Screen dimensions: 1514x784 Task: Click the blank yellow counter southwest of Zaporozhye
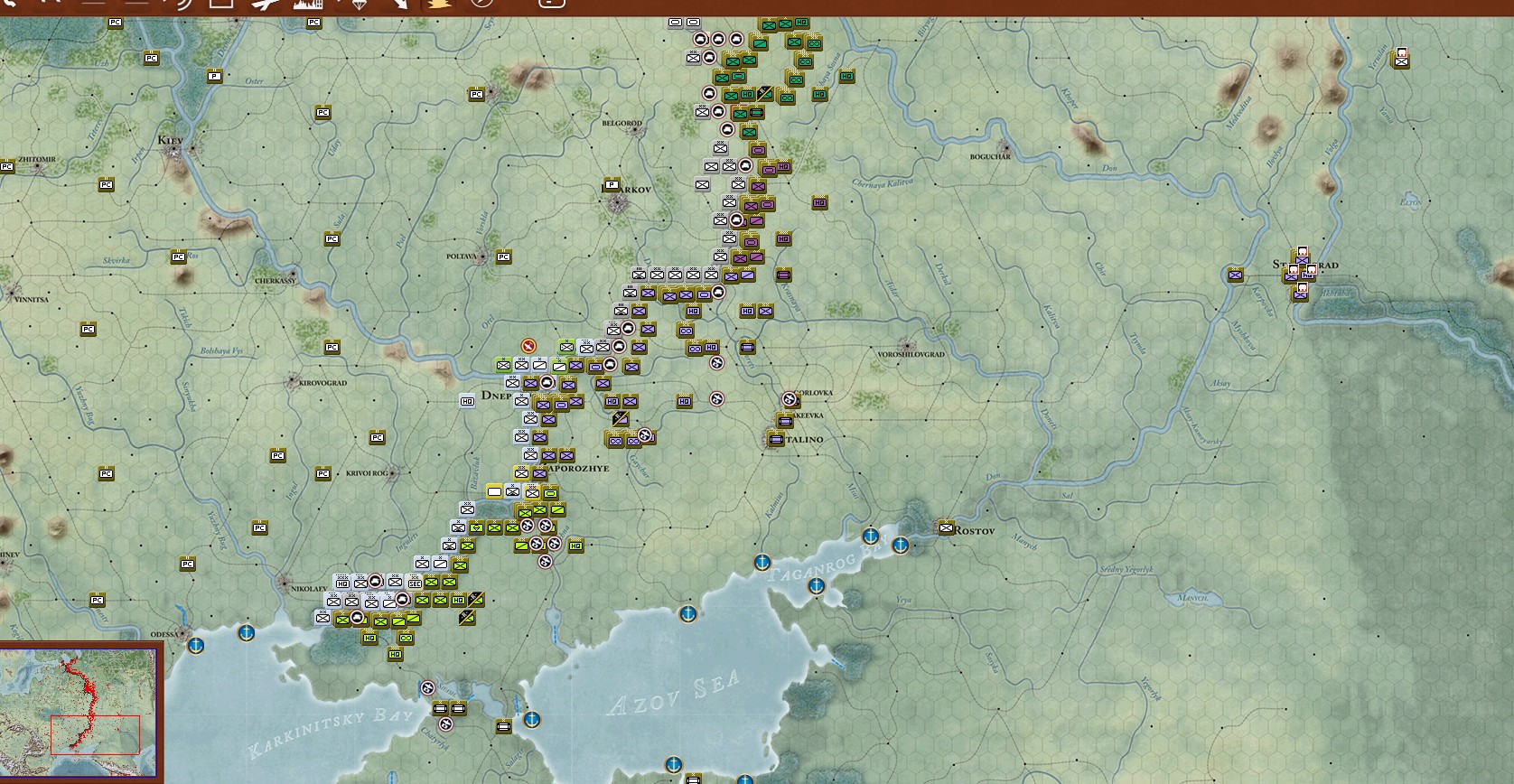[x=494, y=491]
